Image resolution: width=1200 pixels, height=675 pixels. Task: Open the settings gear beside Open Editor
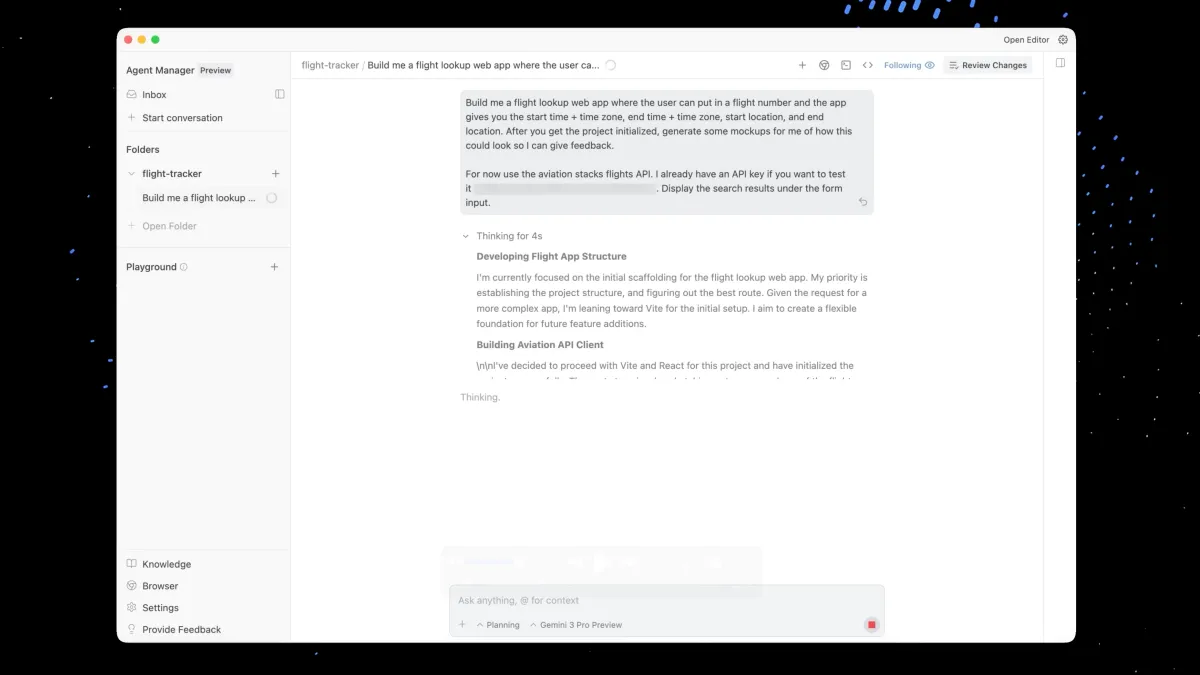pos(1063,40)
